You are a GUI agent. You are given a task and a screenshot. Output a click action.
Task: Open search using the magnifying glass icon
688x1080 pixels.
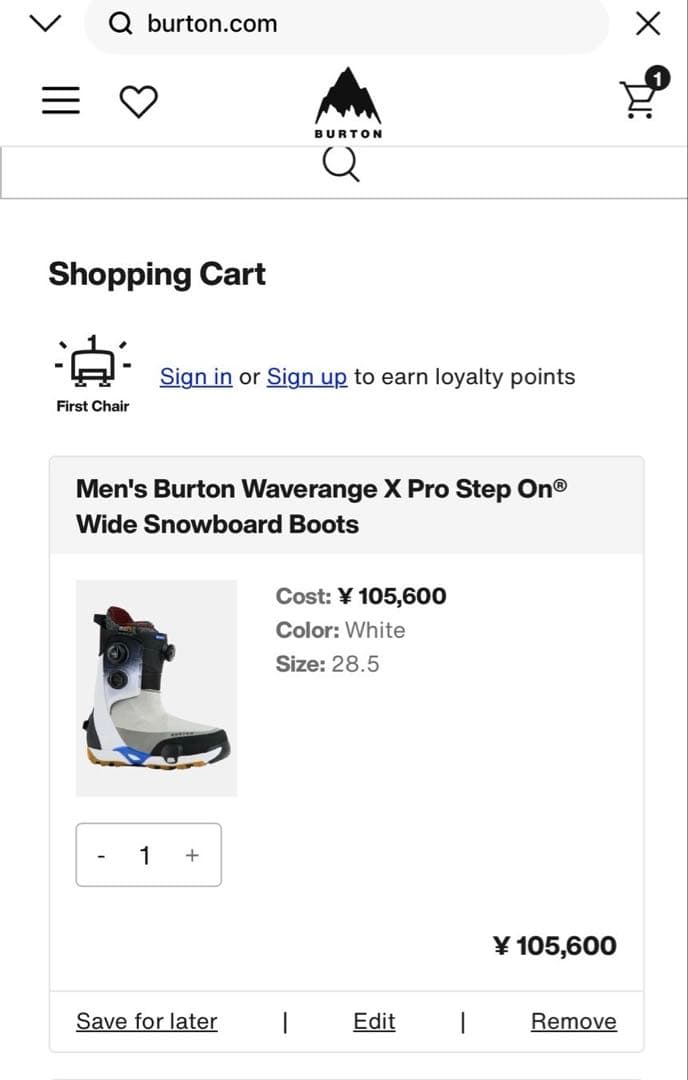[x=341, y=163]
